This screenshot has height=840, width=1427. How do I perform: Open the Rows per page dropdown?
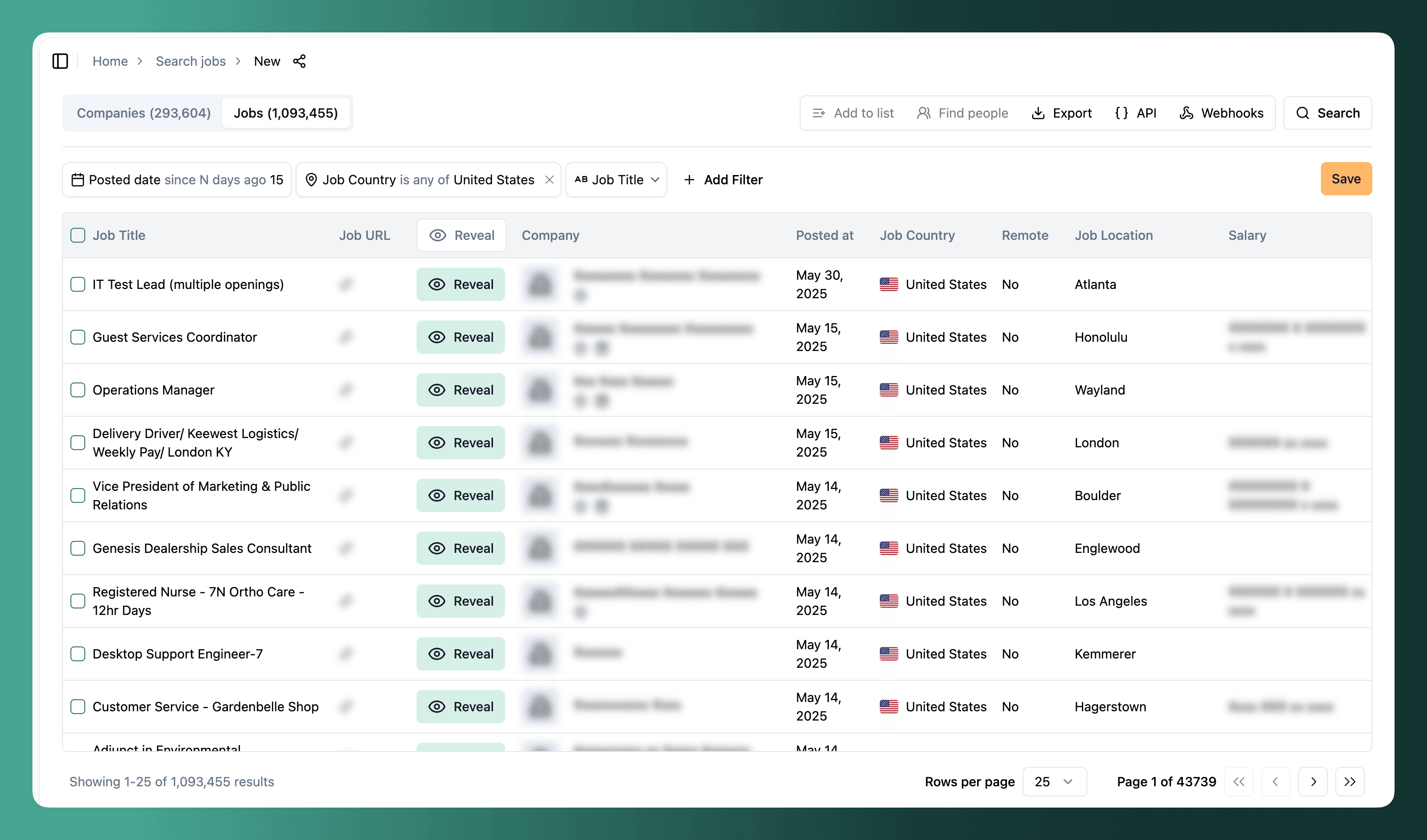[x=1054, y=782]
